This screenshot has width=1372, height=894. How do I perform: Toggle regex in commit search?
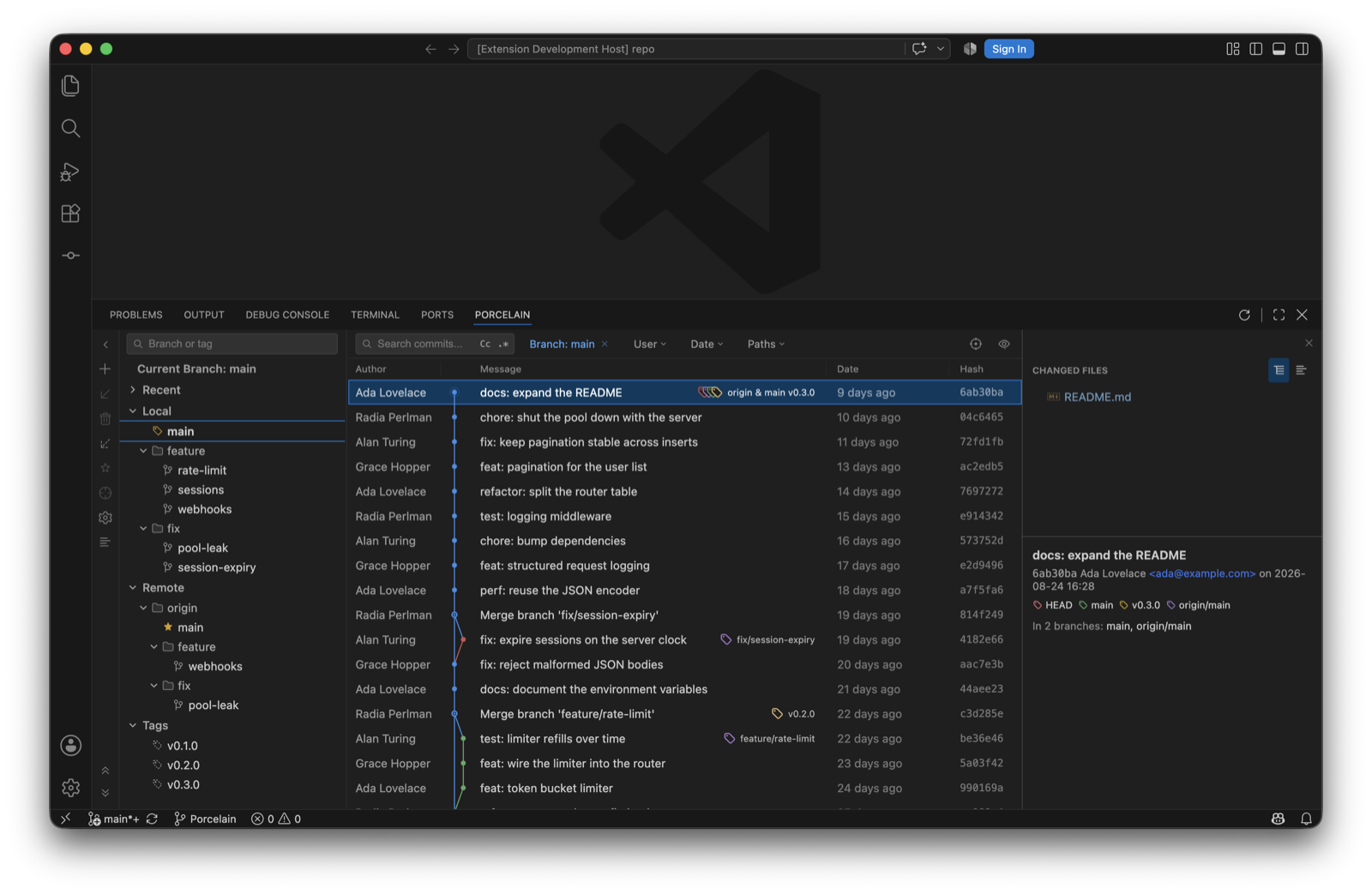click(x=503, y=344)
